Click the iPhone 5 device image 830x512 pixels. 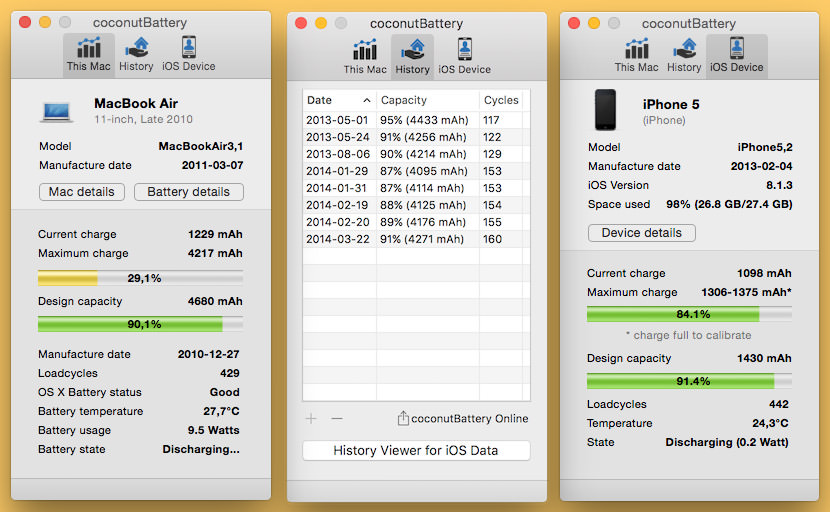coord(605,110)
